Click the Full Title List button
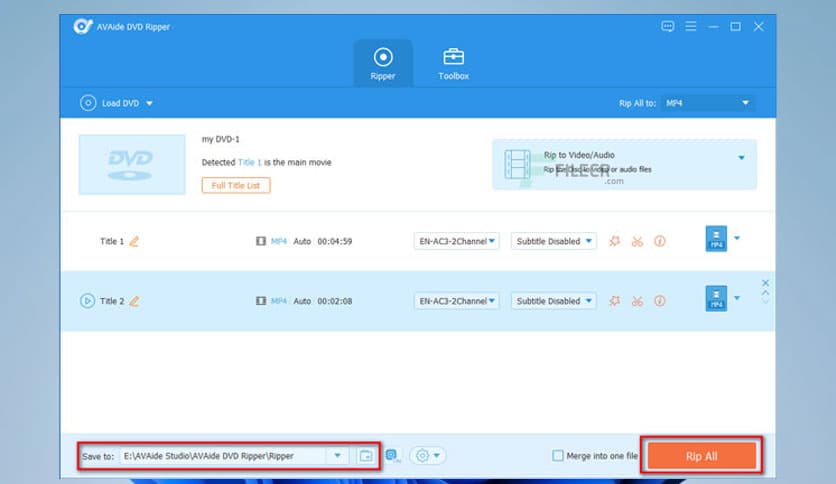This screenshot has width=836, height=484. pos(236,185)
